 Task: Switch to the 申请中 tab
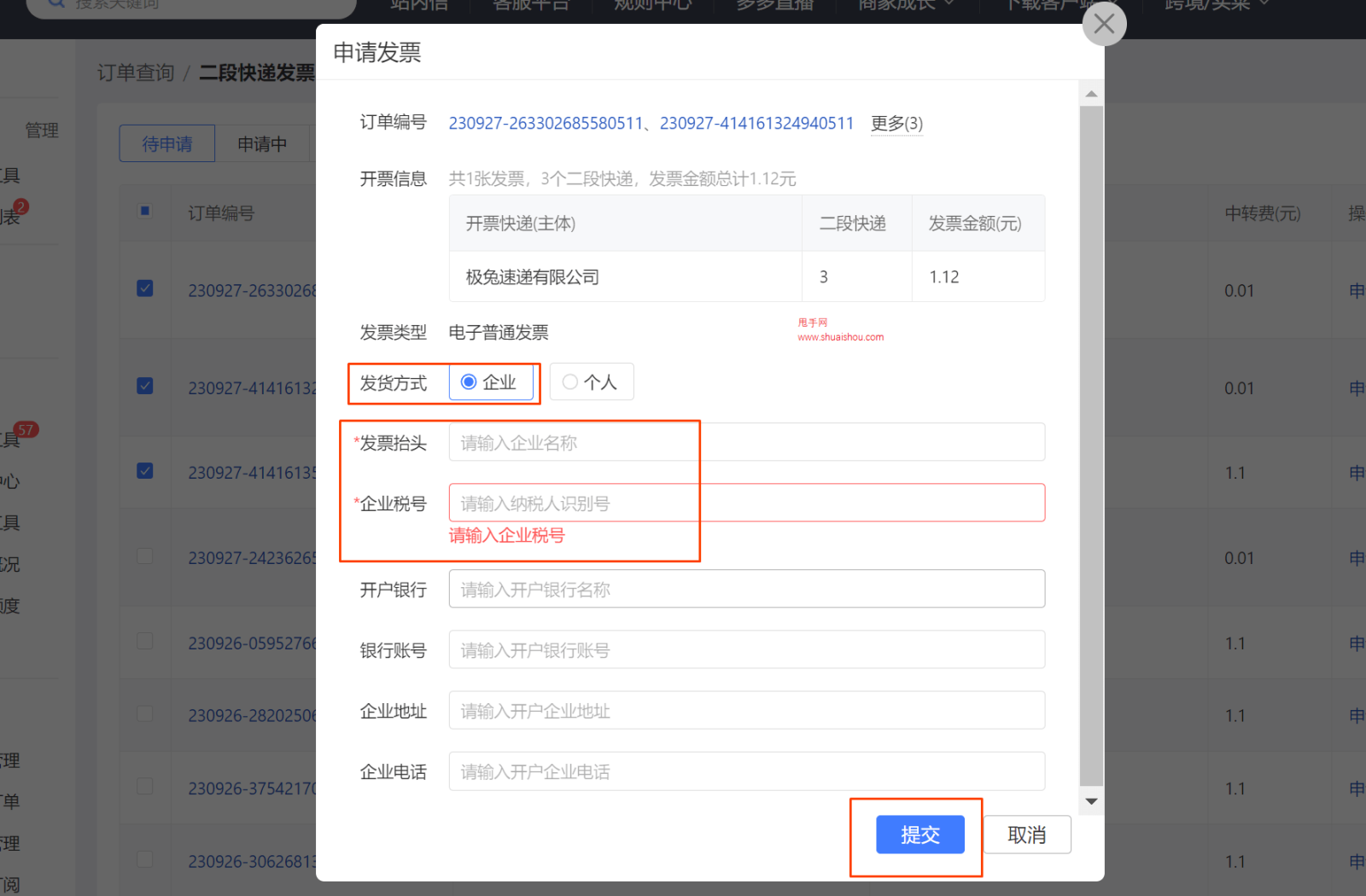pyautogui.click(x=262, y=143)
